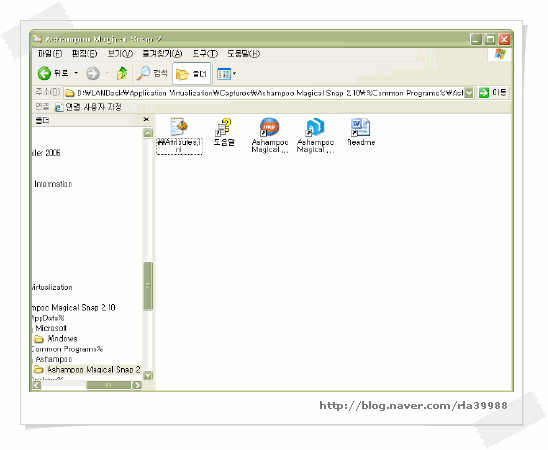
Task: Select the Windows folder in tree
Action: point(56,339)
